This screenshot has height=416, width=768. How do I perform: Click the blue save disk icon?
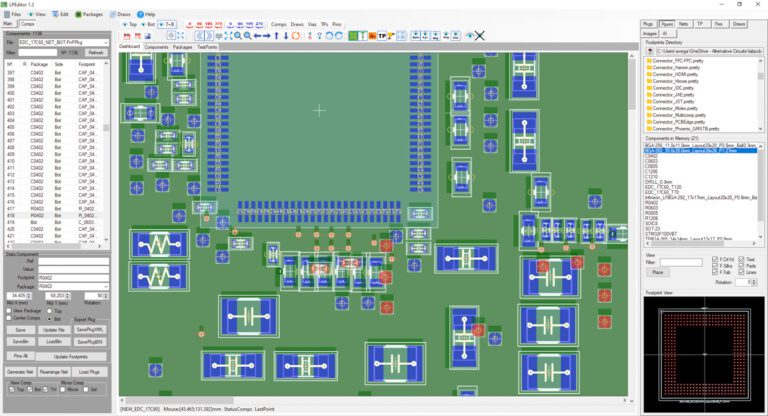[147, 36]
